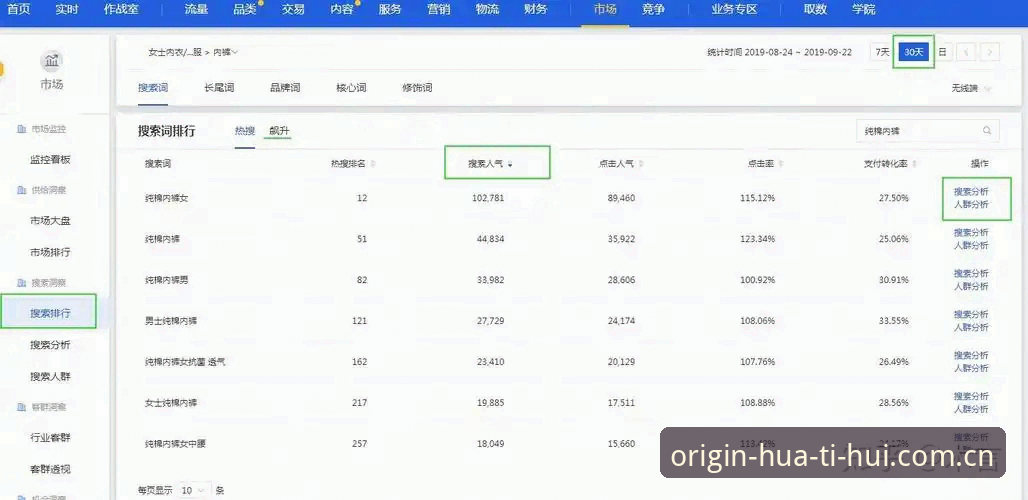Switch to the 长尾词 tab
This screenshot has width=1028, height=500.
219,87
